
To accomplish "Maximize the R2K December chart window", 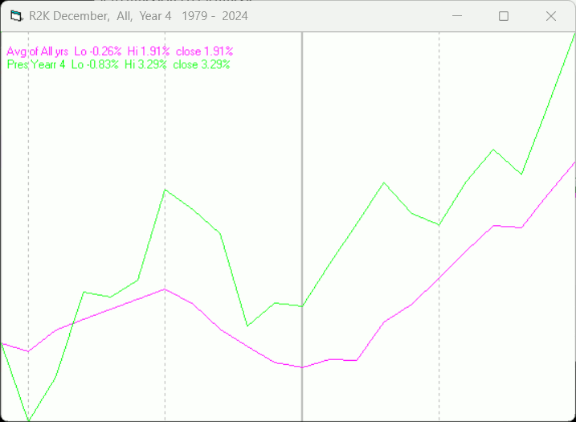I will coord(504,16).
